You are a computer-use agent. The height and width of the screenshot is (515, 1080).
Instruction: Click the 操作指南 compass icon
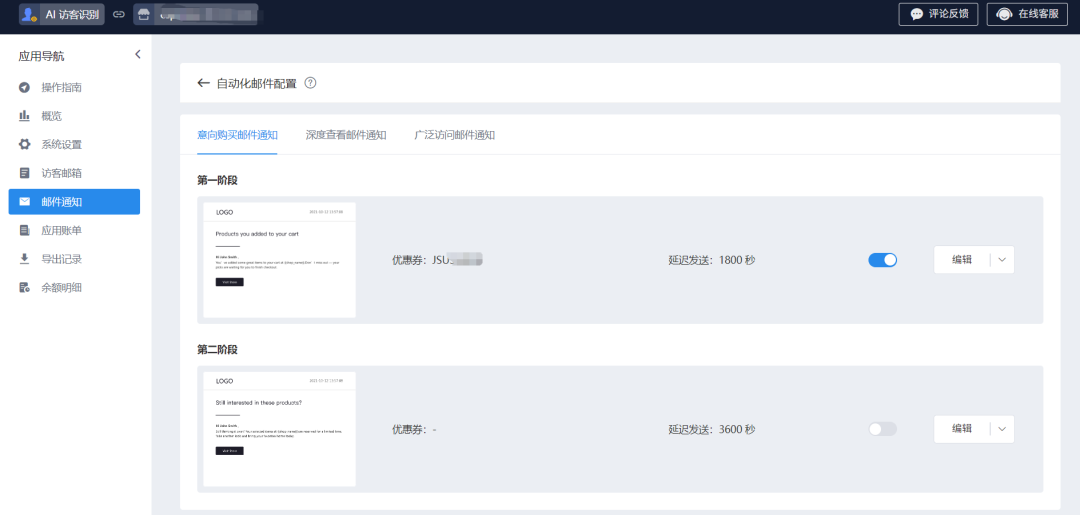pyautogui.click(x=25, y=87)
